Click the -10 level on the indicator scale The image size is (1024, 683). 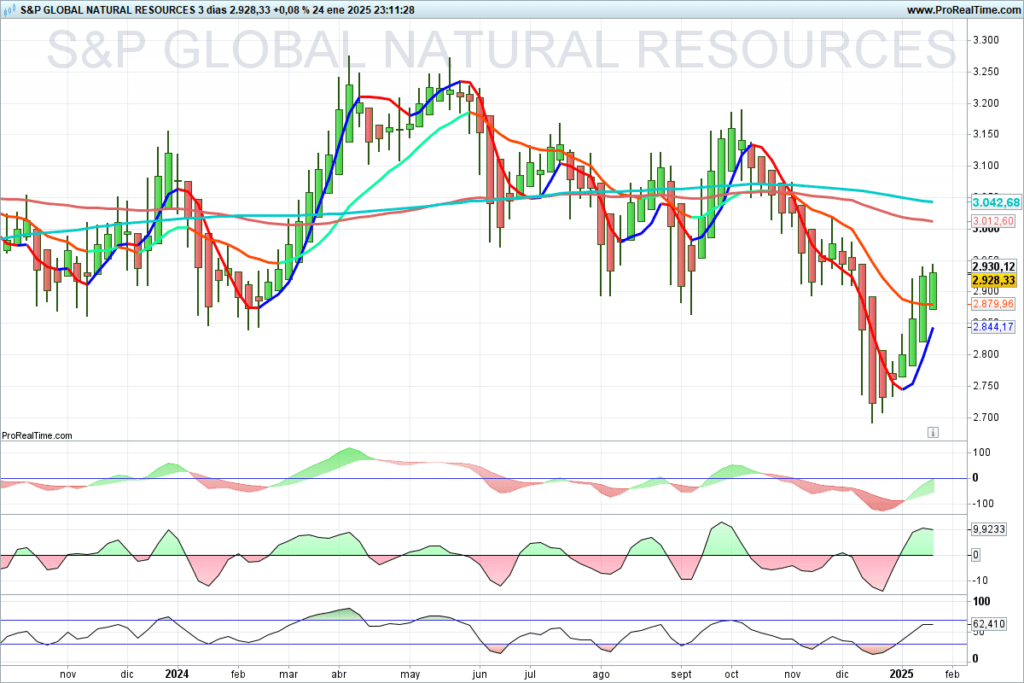click(x=978, y=580)
